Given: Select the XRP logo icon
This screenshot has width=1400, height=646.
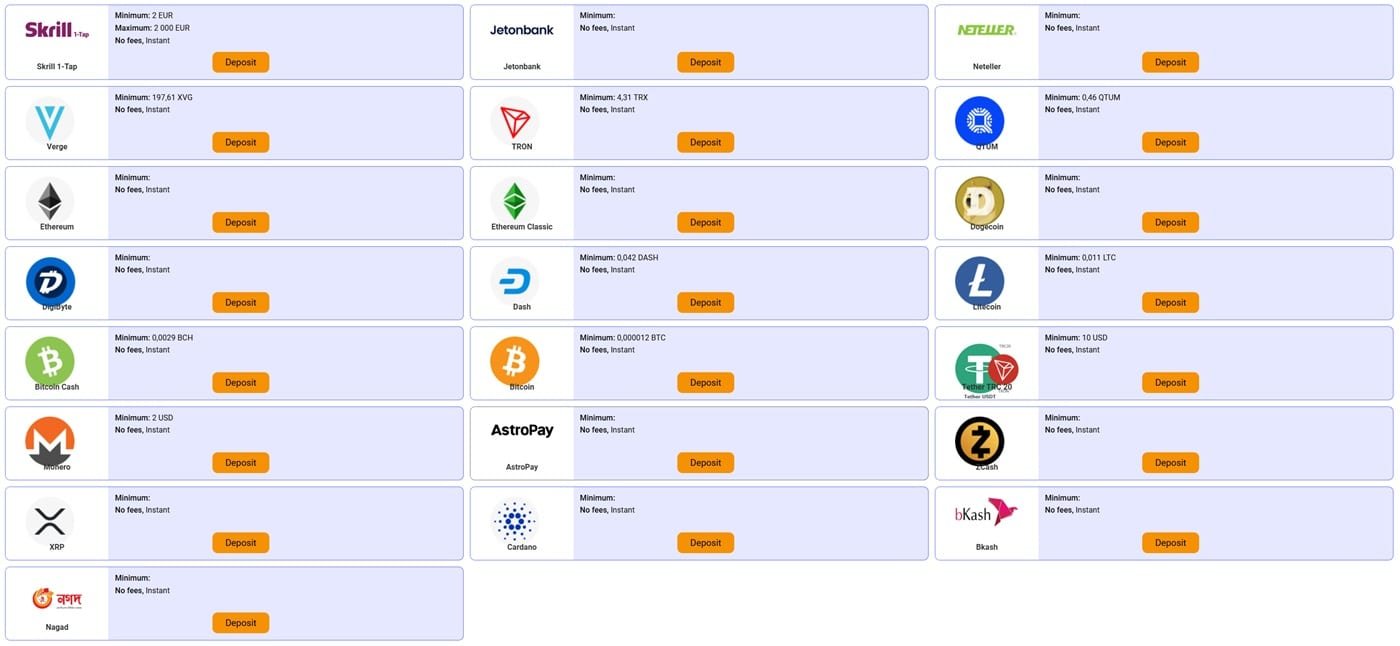Looking at the screenshot, I should point(50,518).
